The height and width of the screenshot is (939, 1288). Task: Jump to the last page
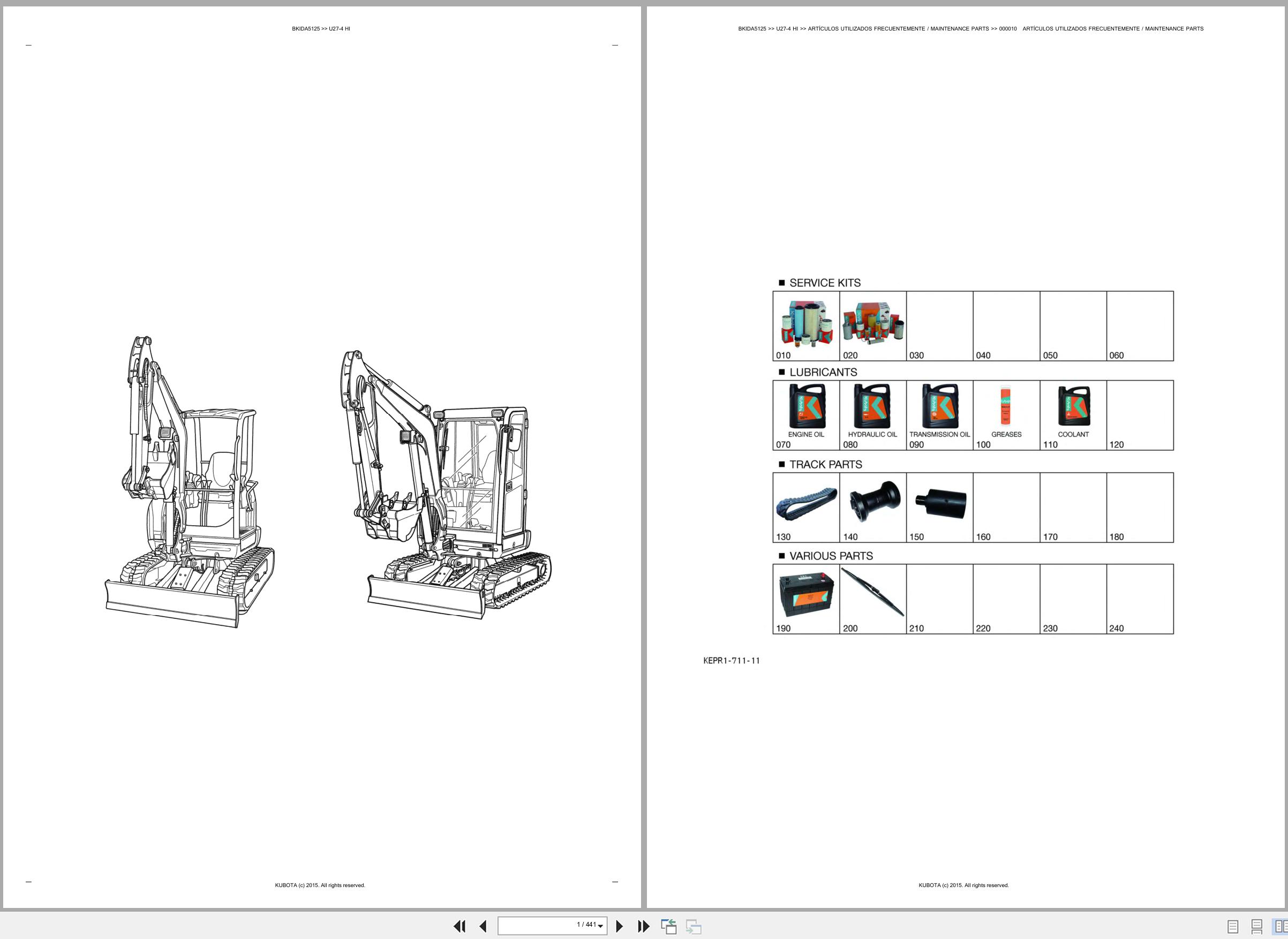coord(643,926)
